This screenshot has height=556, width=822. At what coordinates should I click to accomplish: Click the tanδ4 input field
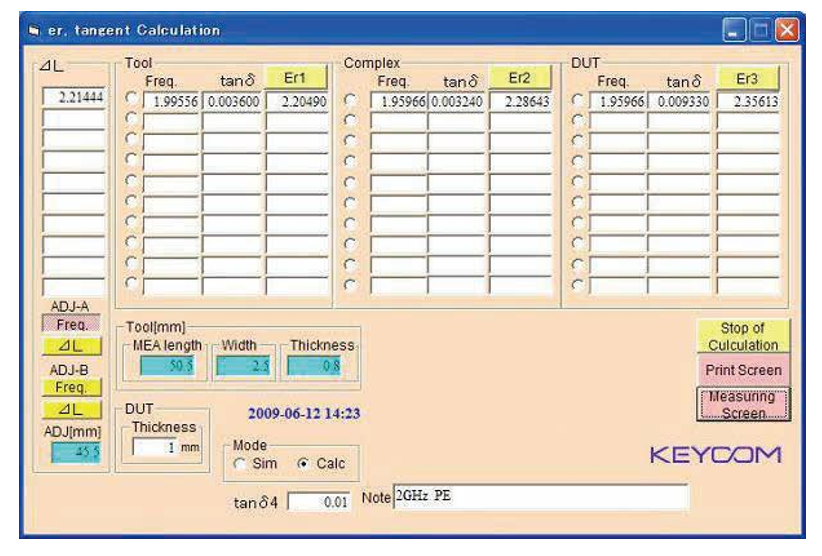tap(319, 502)
